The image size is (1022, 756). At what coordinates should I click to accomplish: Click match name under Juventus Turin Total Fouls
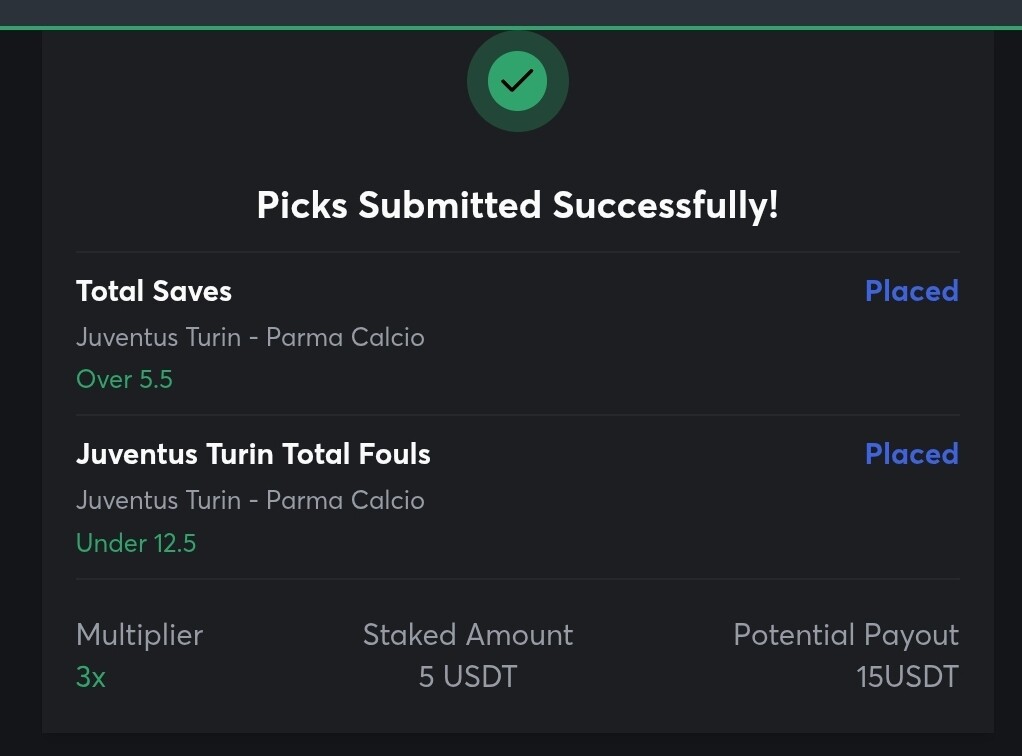click(250, 501)
